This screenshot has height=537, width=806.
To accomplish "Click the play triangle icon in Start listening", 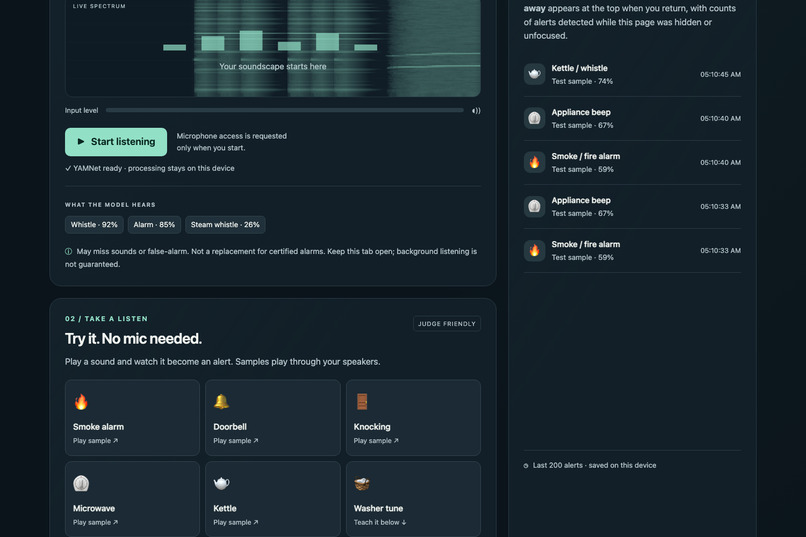I will click(81, 141).
